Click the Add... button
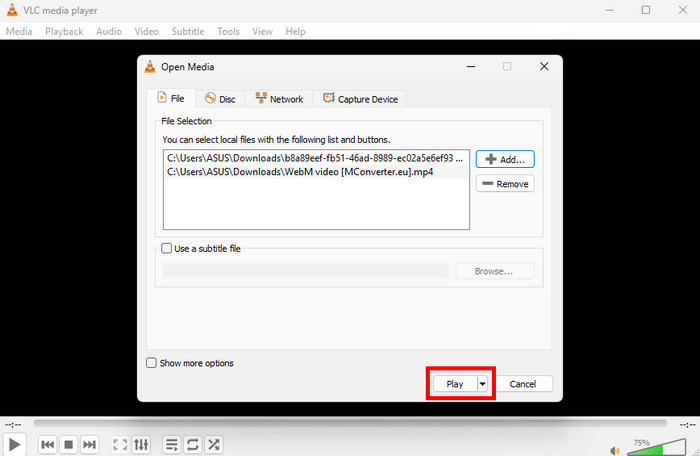The image size is (700, 456). (505, 159)
